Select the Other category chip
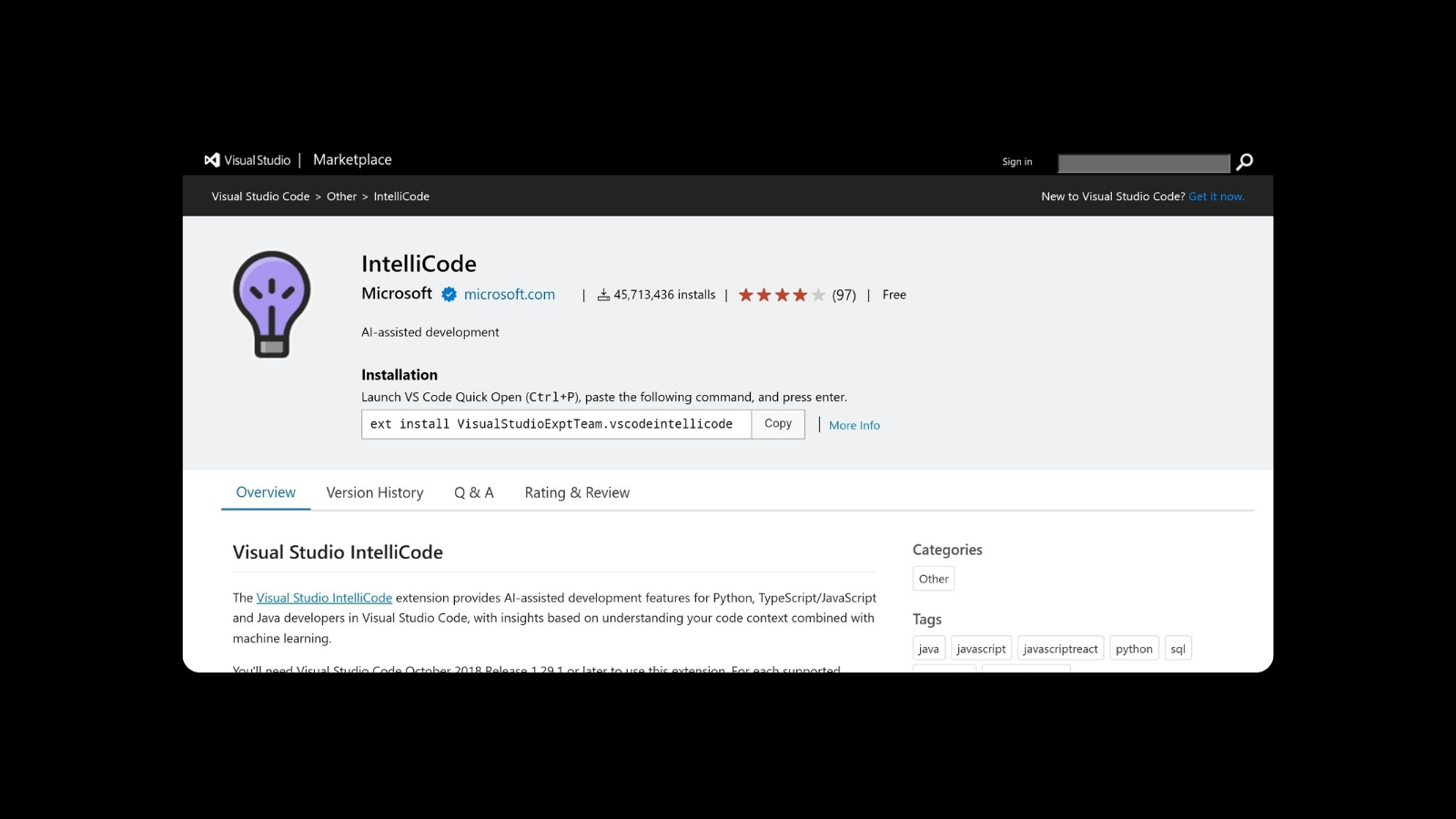 [x=934, y=579]
